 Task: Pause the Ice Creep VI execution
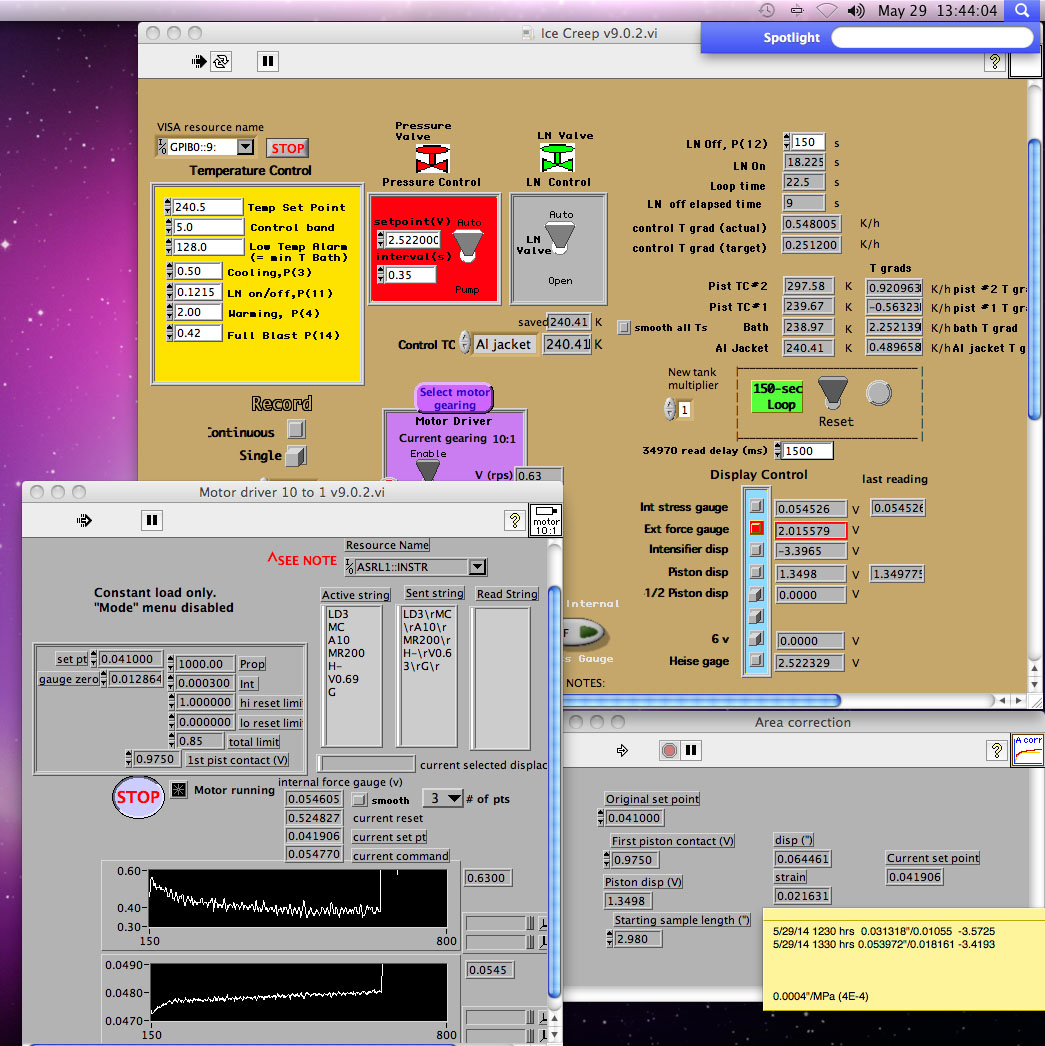267,61
